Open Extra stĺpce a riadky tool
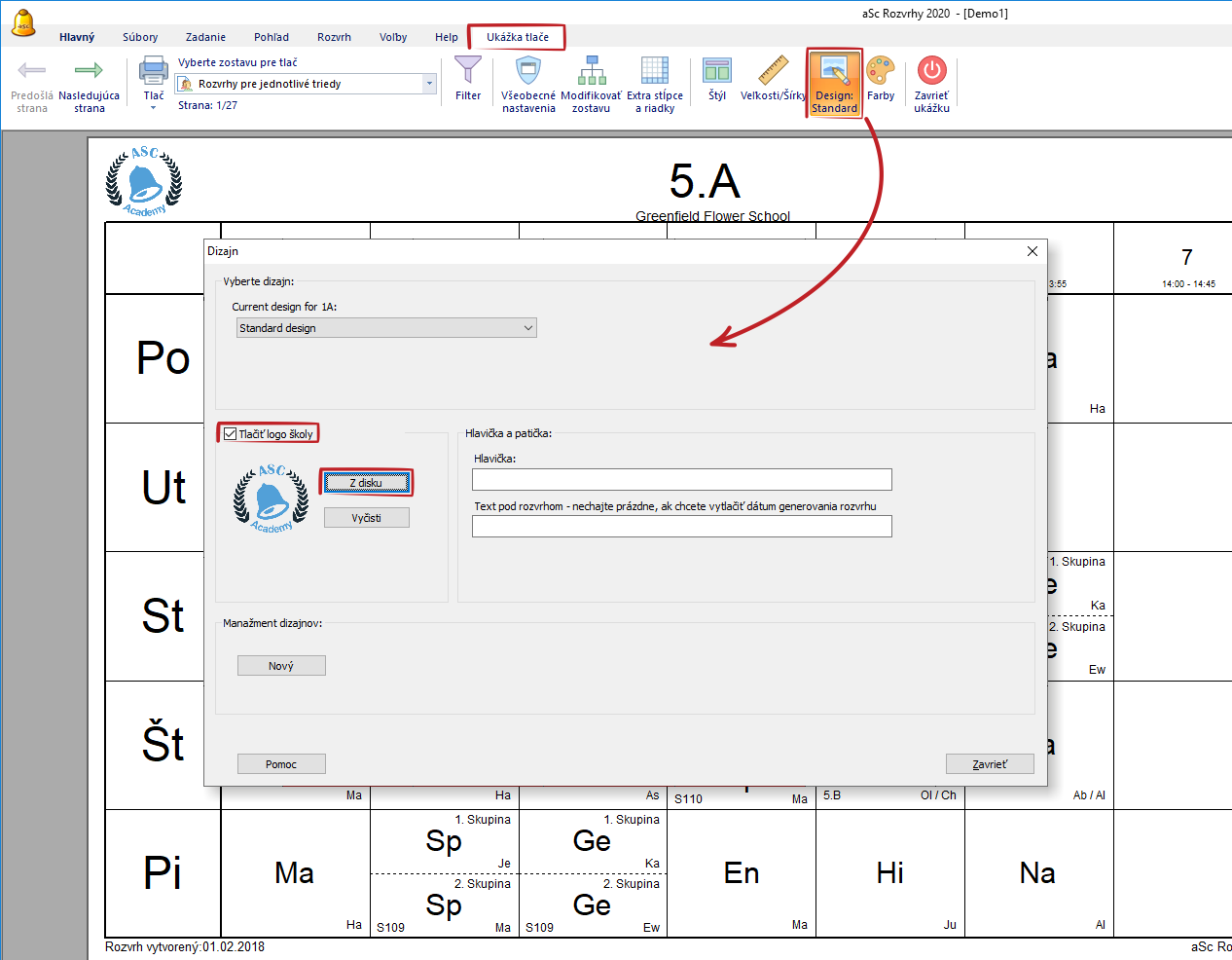 coord(655,72)
